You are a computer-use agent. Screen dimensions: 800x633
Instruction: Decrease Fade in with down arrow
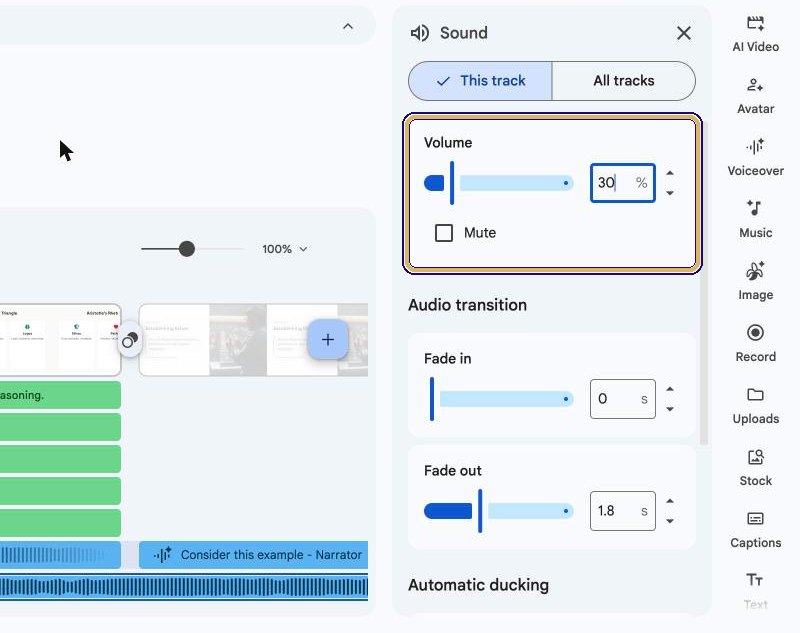point(670,409)
